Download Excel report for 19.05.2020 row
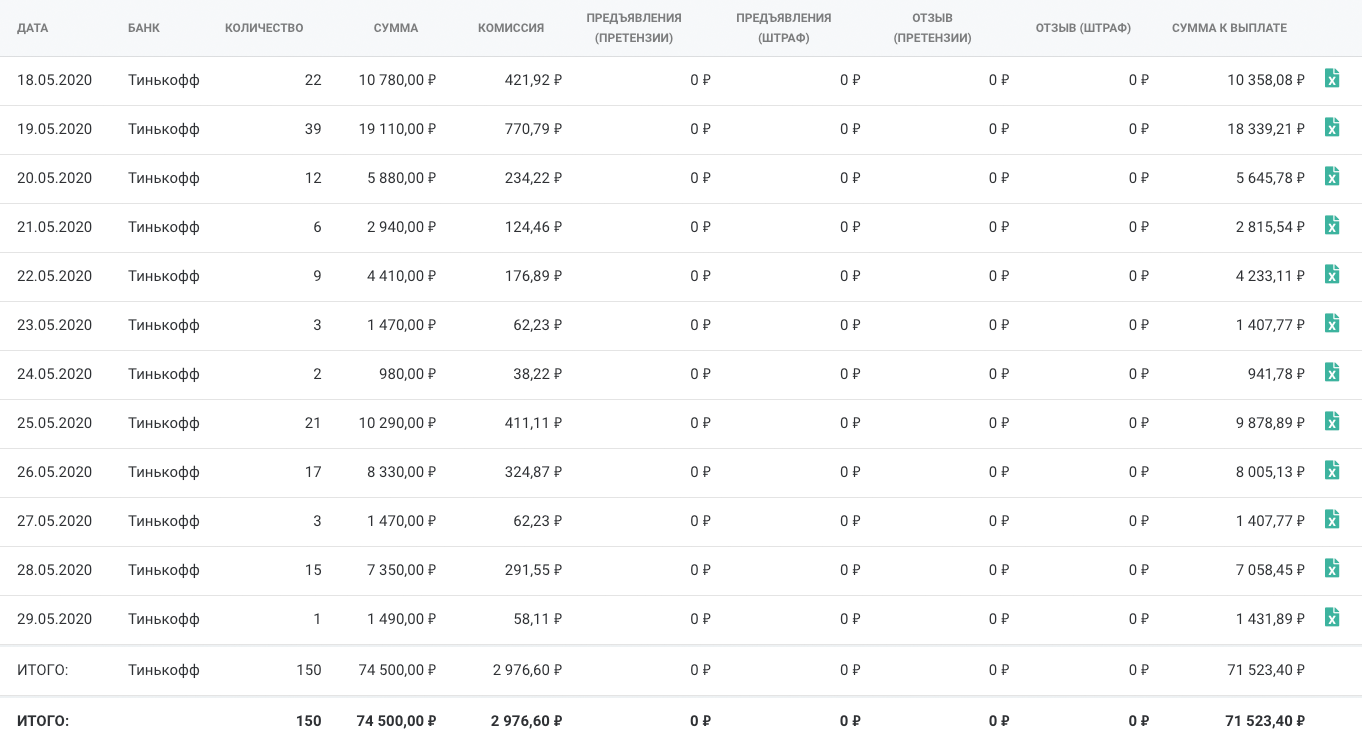This screenshot has height=744, width=1362. pyautogui.click(x=1332, y=127)
